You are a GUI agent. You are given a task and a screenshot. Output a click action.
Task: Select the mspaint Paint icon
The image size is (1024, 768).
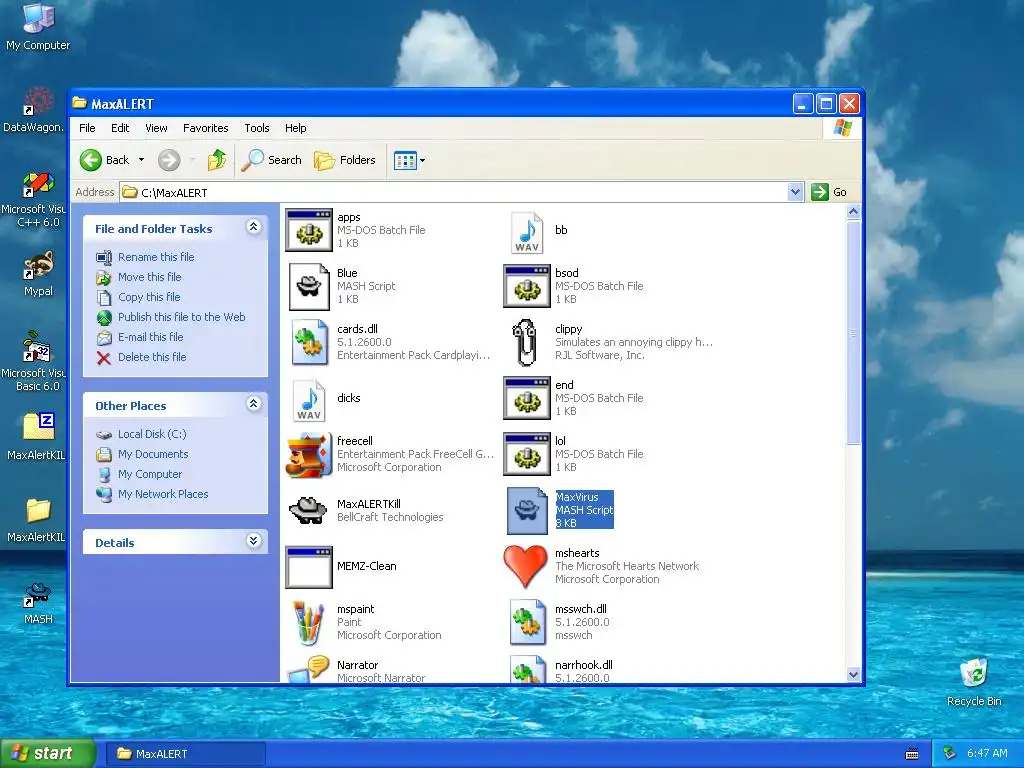(x=309, y=623)
